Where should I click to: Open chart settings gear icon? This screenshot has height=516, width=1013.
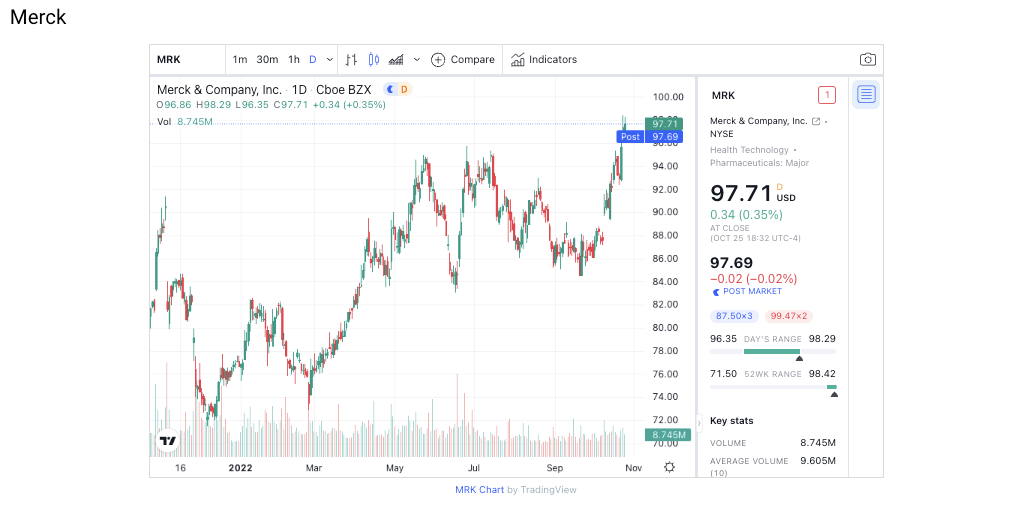669,467
